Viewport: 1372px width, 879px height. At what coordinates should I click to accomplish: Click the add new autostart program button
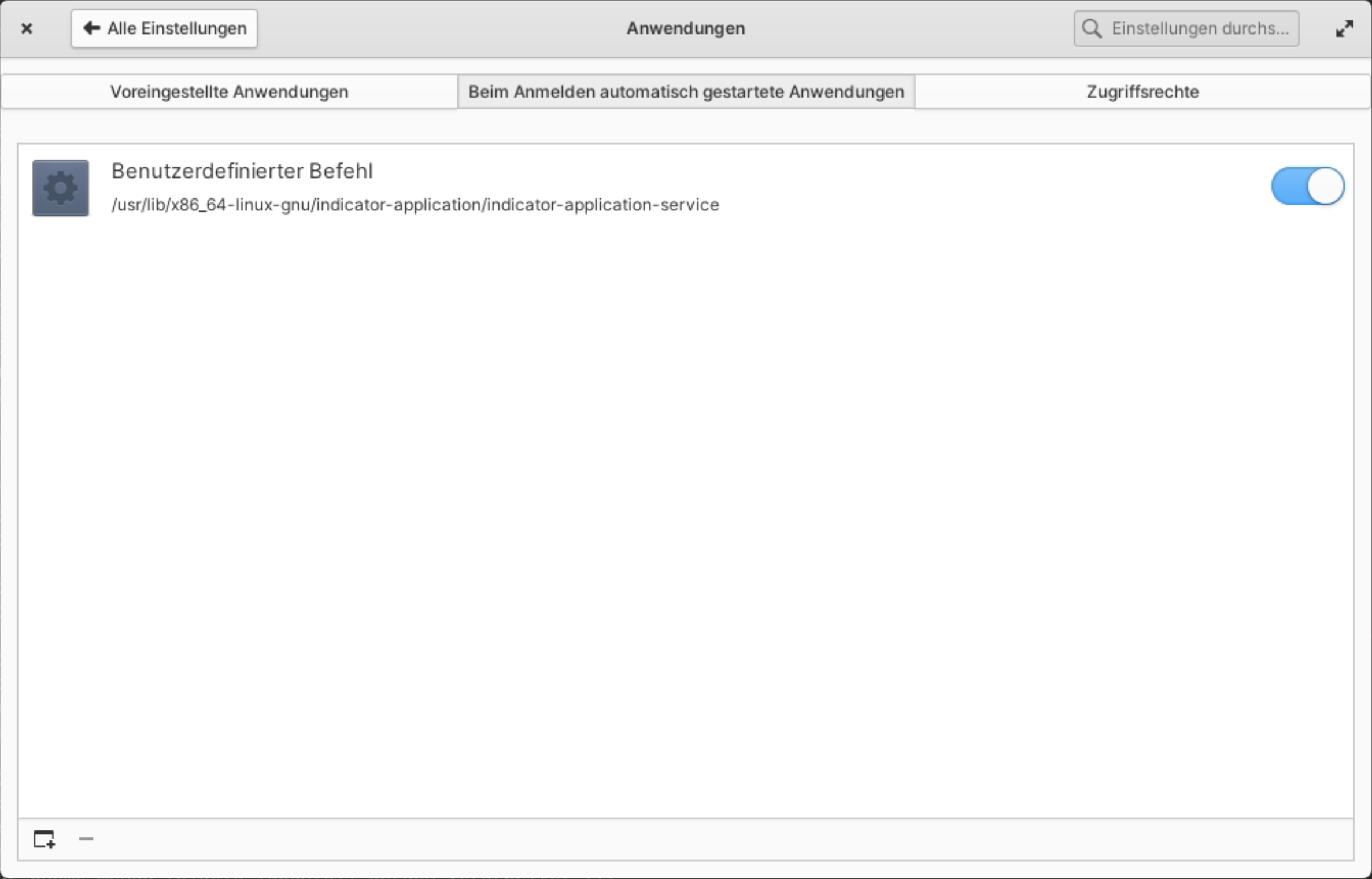point(44,839)
